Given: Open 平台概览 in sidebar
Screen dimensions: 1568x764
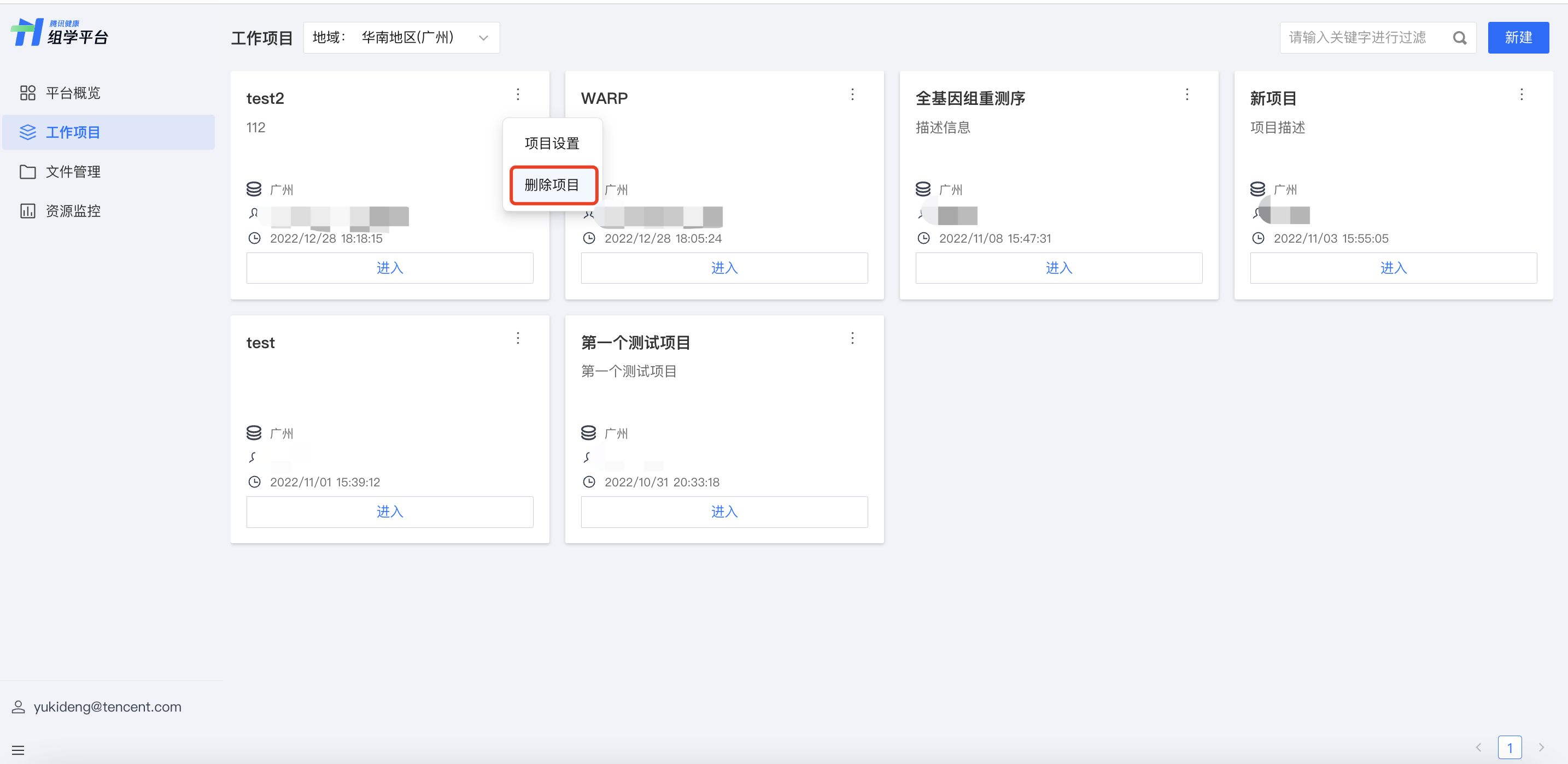Looking at the screenshot, I should coord(73,93).
